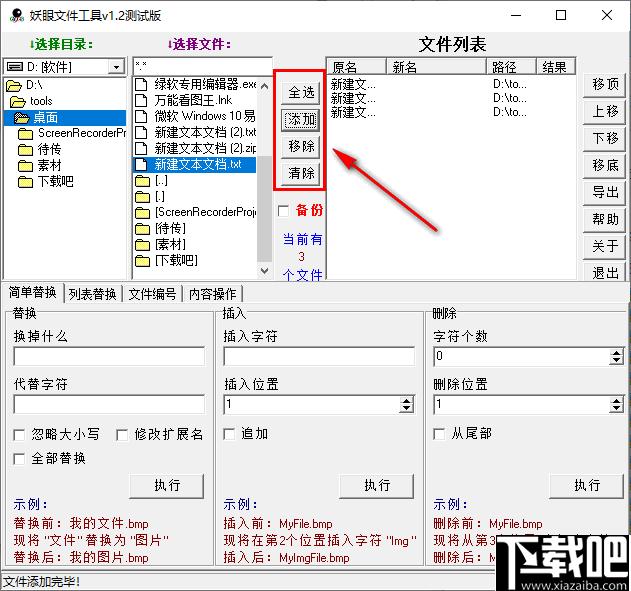Toggle 从尾部 checkbox
The width and height of the screenshot is (631, 591).
pos(439,434)
